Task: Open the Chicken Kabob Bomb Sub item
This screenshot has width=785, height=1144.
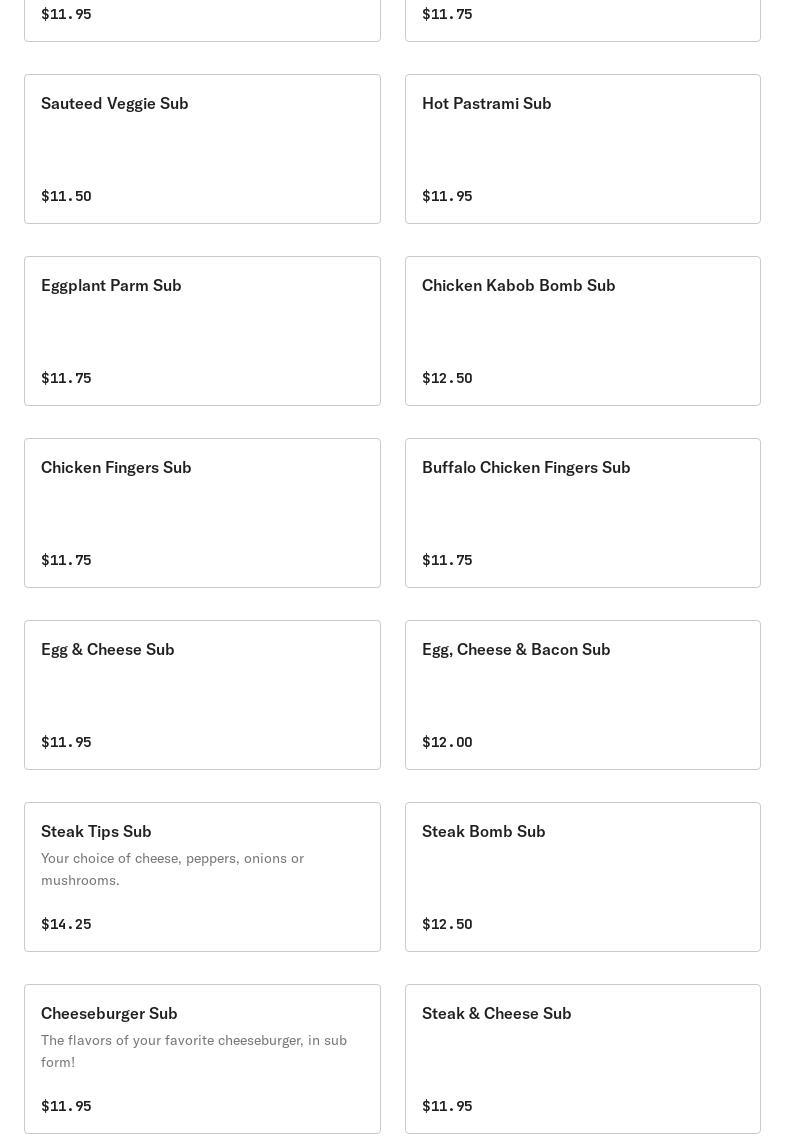Action: coord(583,331)
